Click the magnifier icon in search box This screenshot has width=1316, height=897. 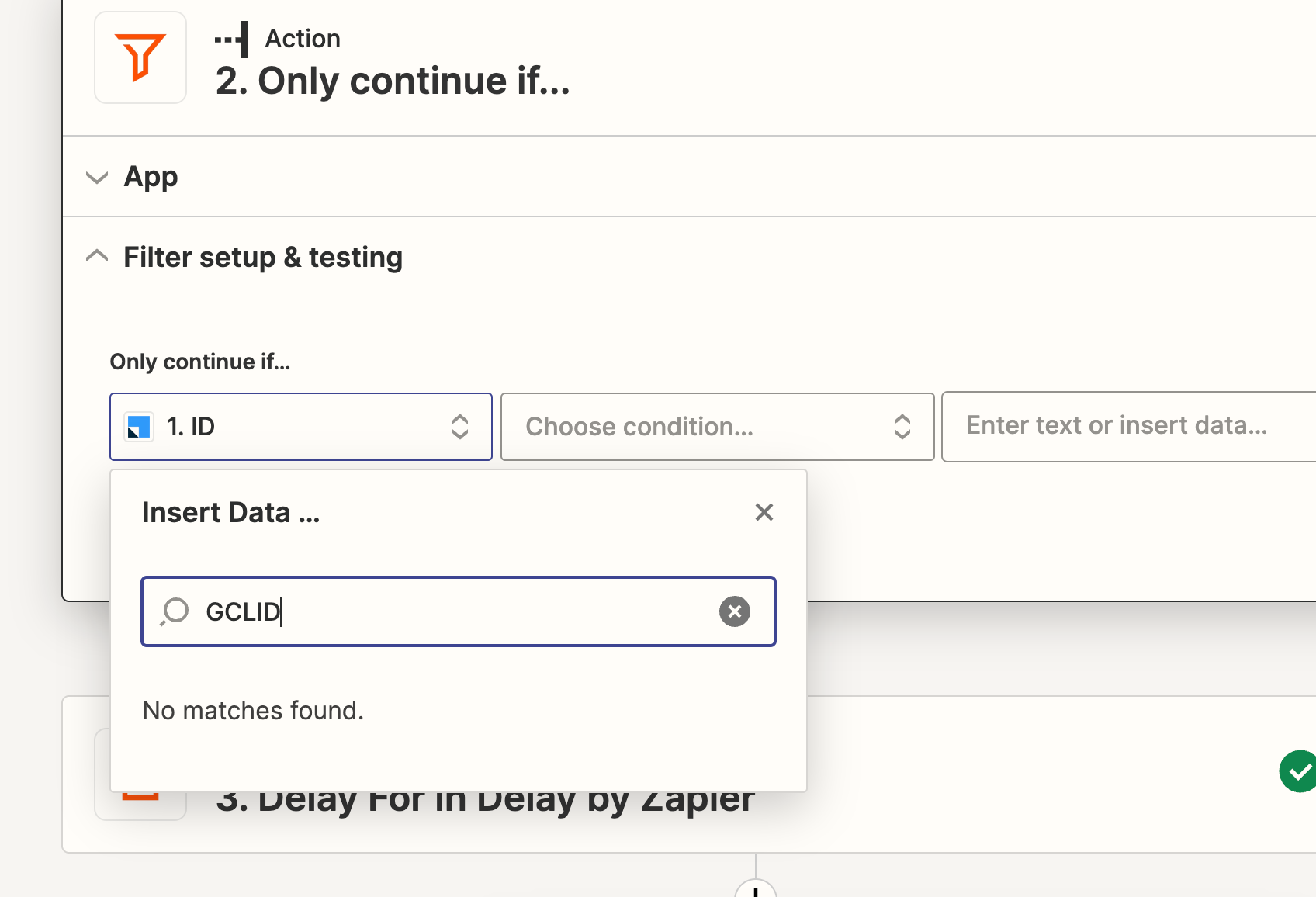coord(175,611)
